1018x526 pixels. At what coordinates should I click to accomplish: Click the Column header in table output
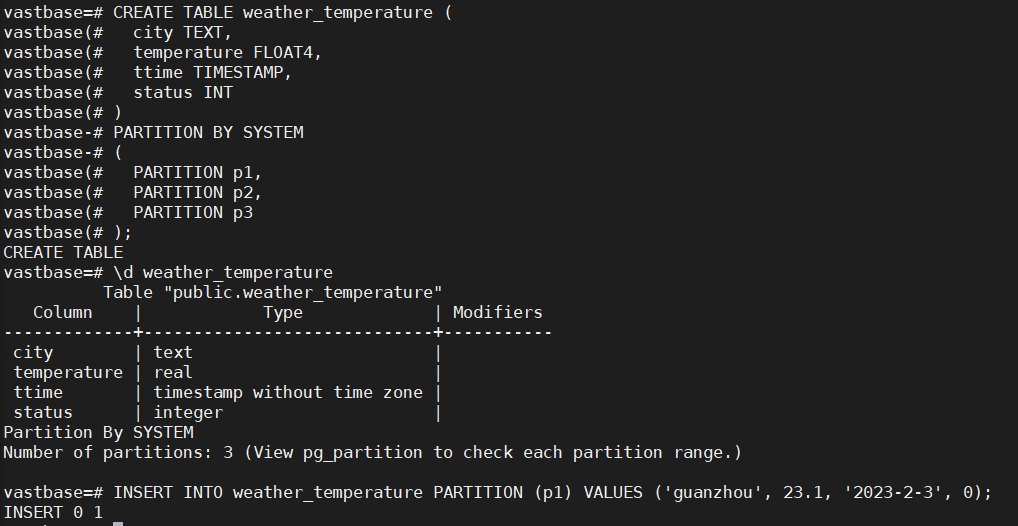62,312
